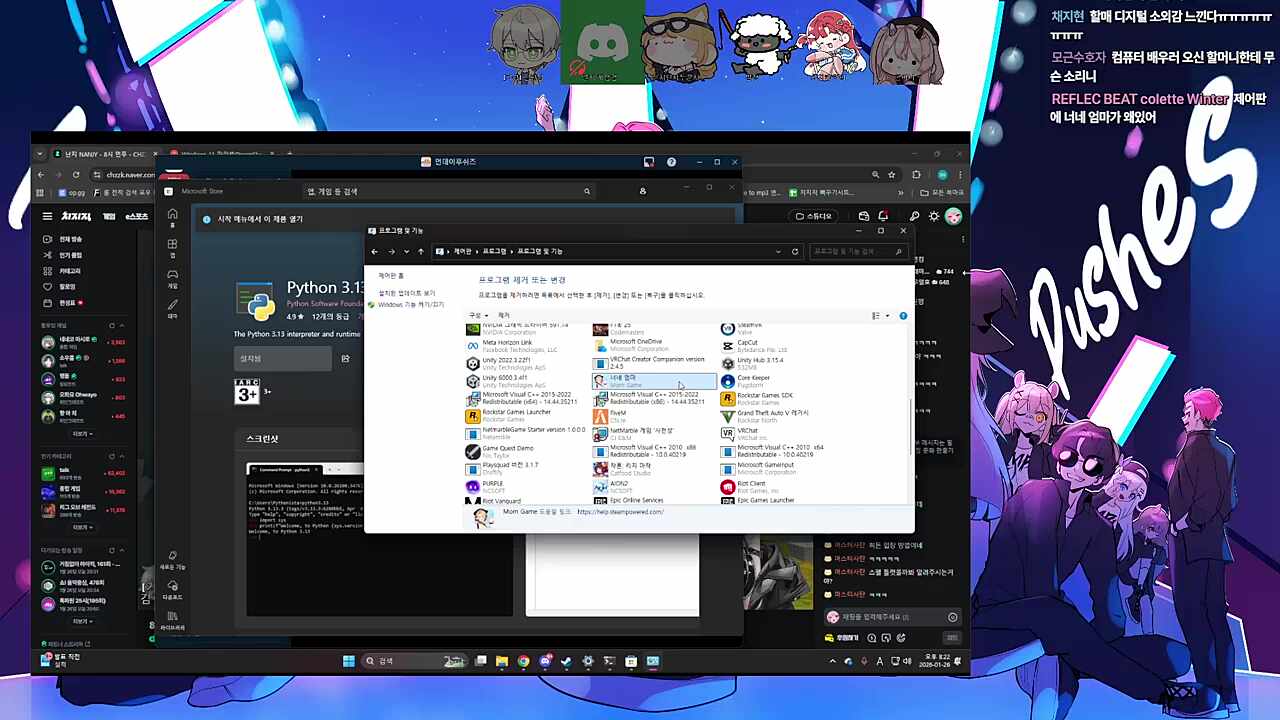This screenshot has width=1280, height=720.
Task: Open Windows 기능 켜기/끄기 link
Action: tap(410, 305)
